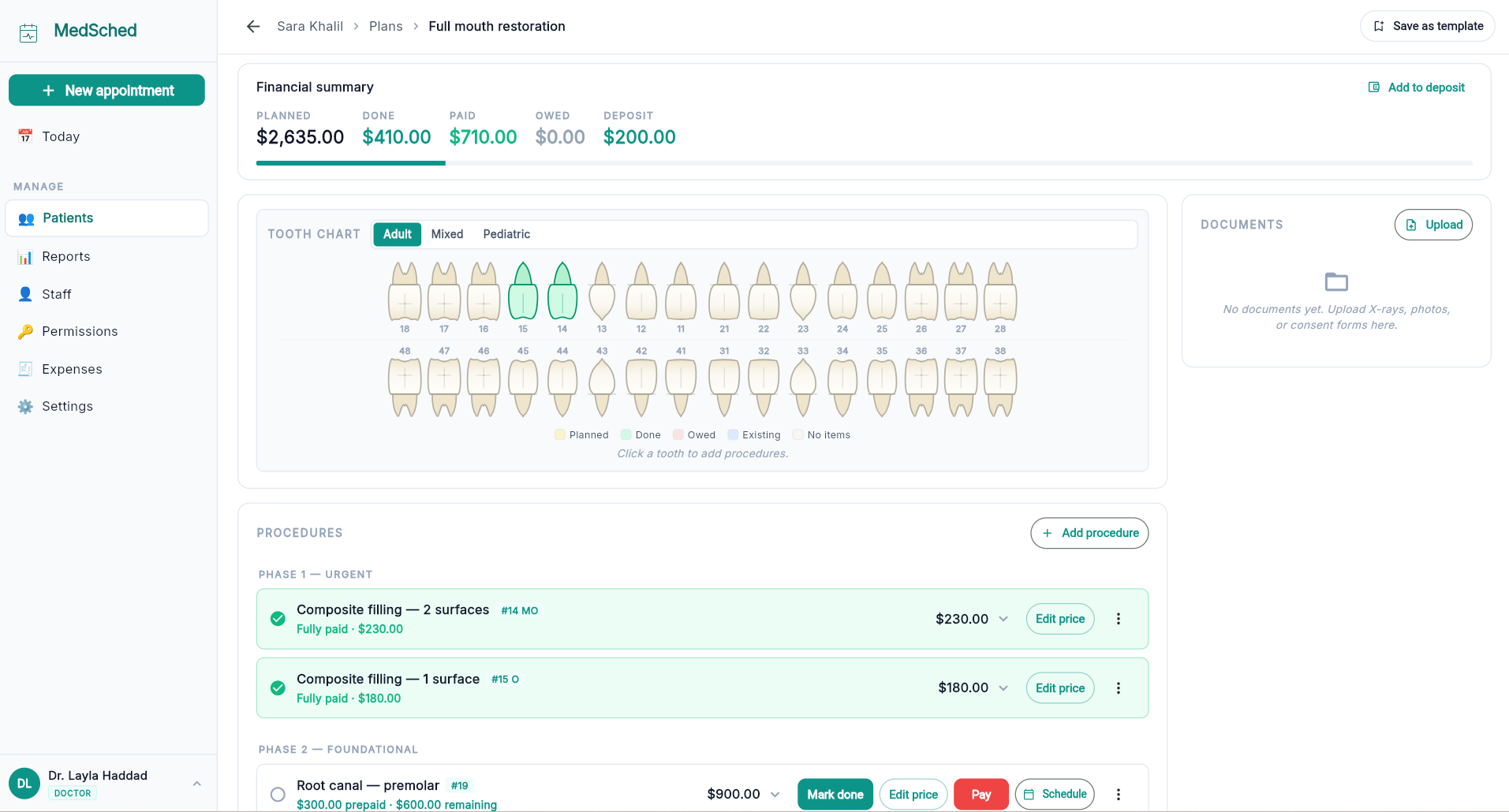Click Save as template button
Image resolution: width=1509 pixels, height=812 pixels.
(x=1428, y=26)
